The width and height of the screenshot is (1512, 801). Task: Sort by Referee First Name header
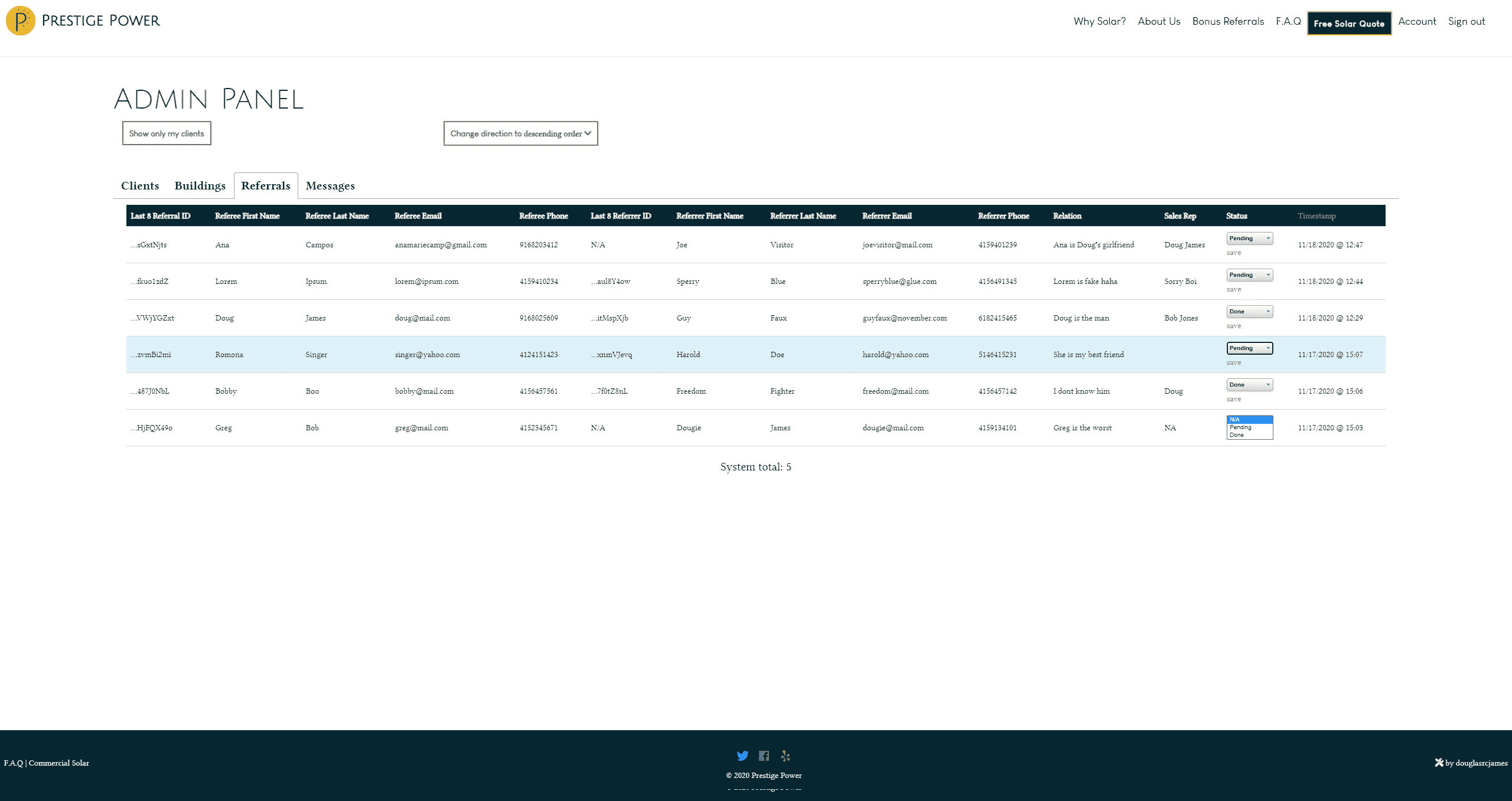pyautogui.click(x=247, y=216)
